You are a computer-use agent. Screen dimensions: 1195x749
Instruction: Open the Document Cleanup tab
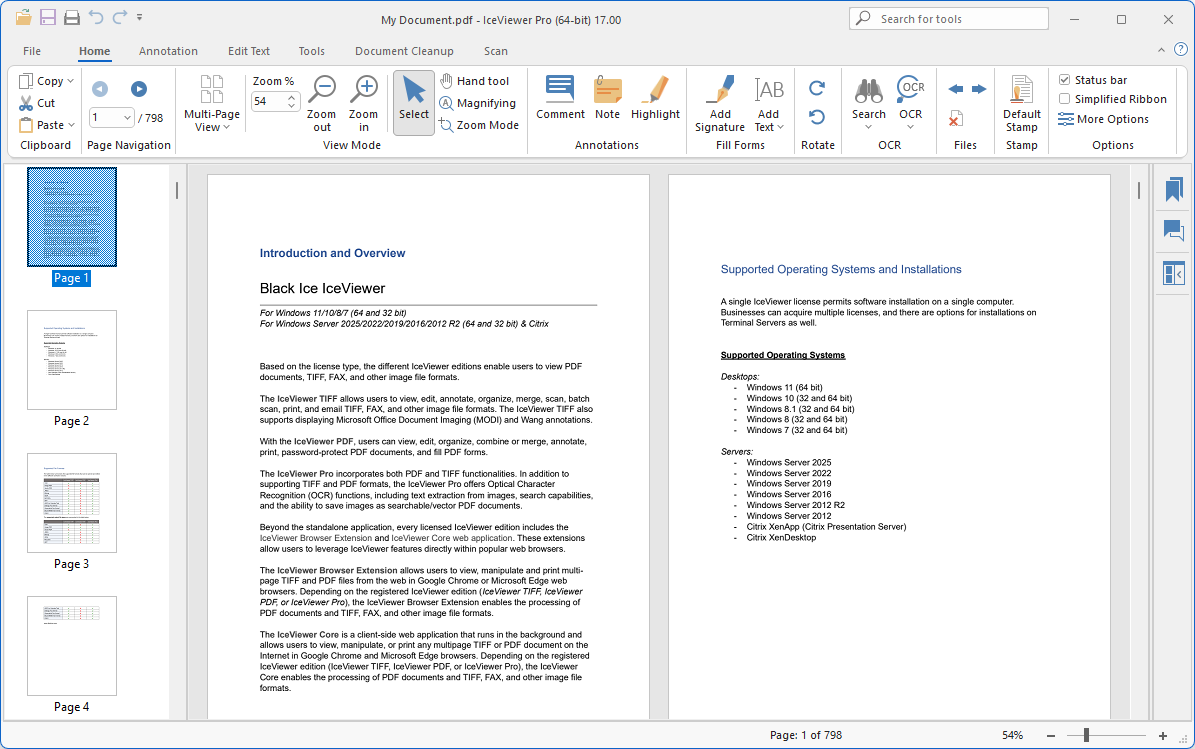403,51
